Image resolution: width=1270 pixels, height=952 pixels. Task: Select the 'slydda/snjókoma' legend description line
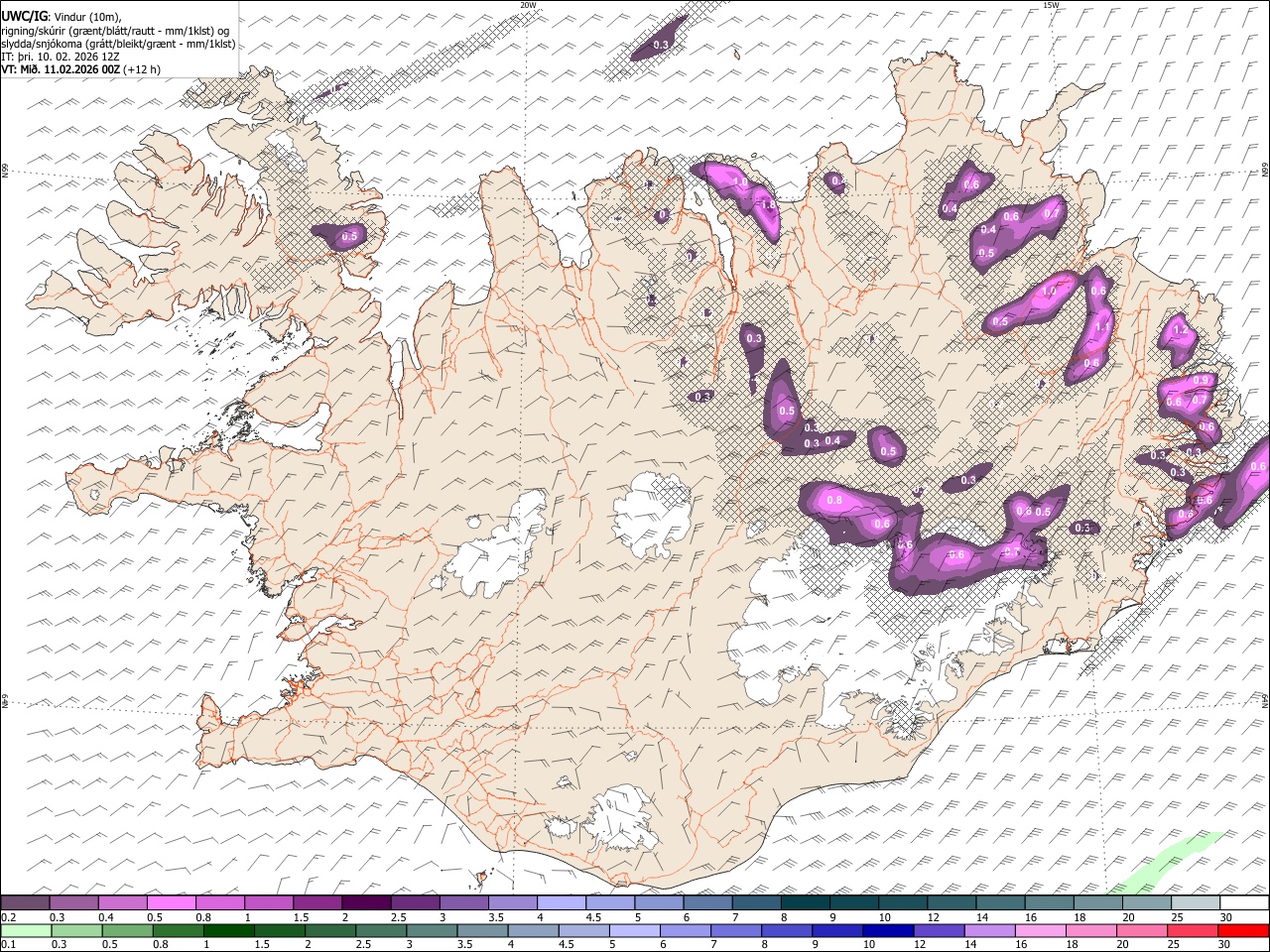click(118, 44)
